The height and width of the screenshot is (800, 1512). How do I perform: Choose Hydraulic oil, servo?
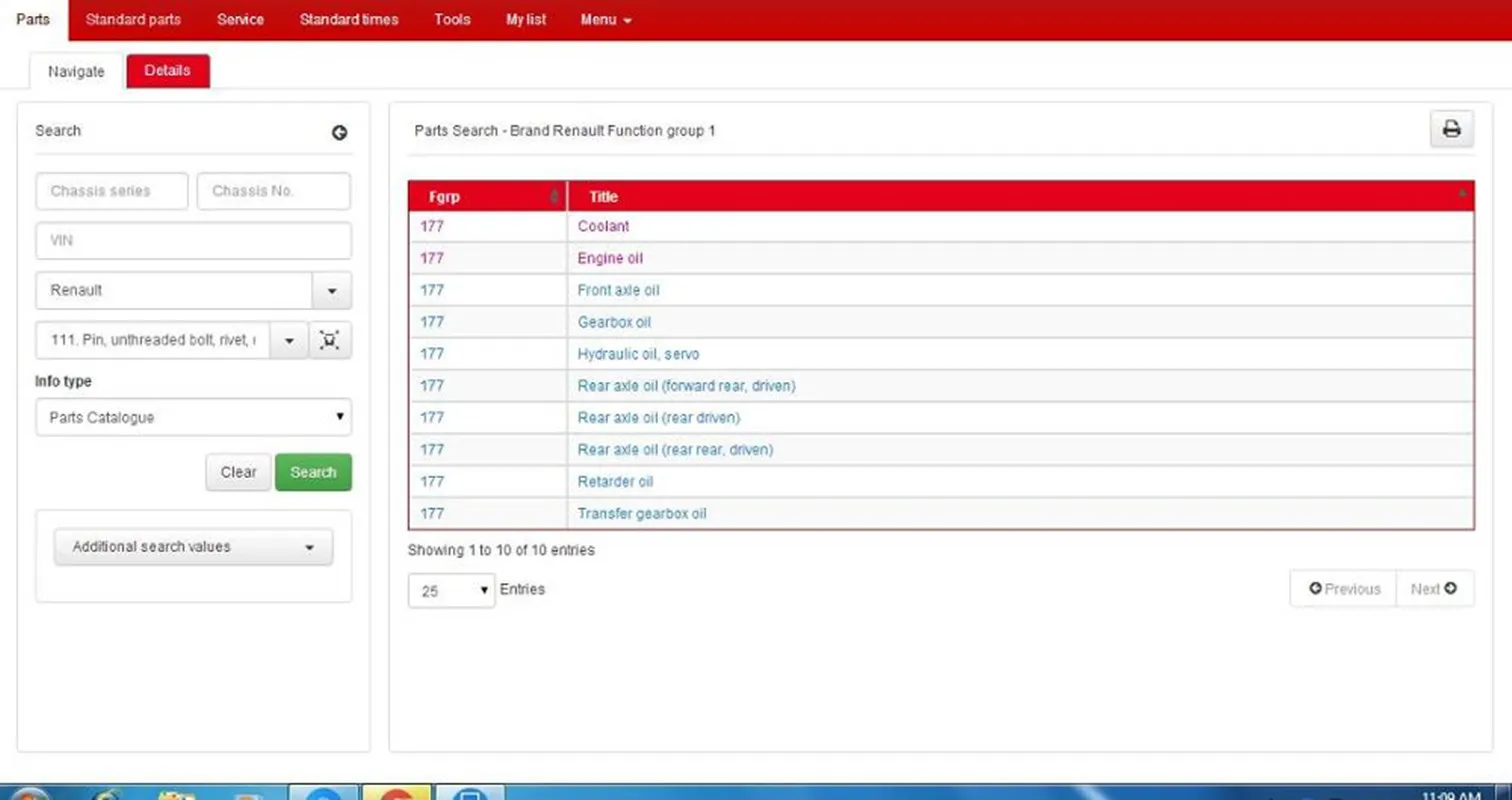coord(639,354)
